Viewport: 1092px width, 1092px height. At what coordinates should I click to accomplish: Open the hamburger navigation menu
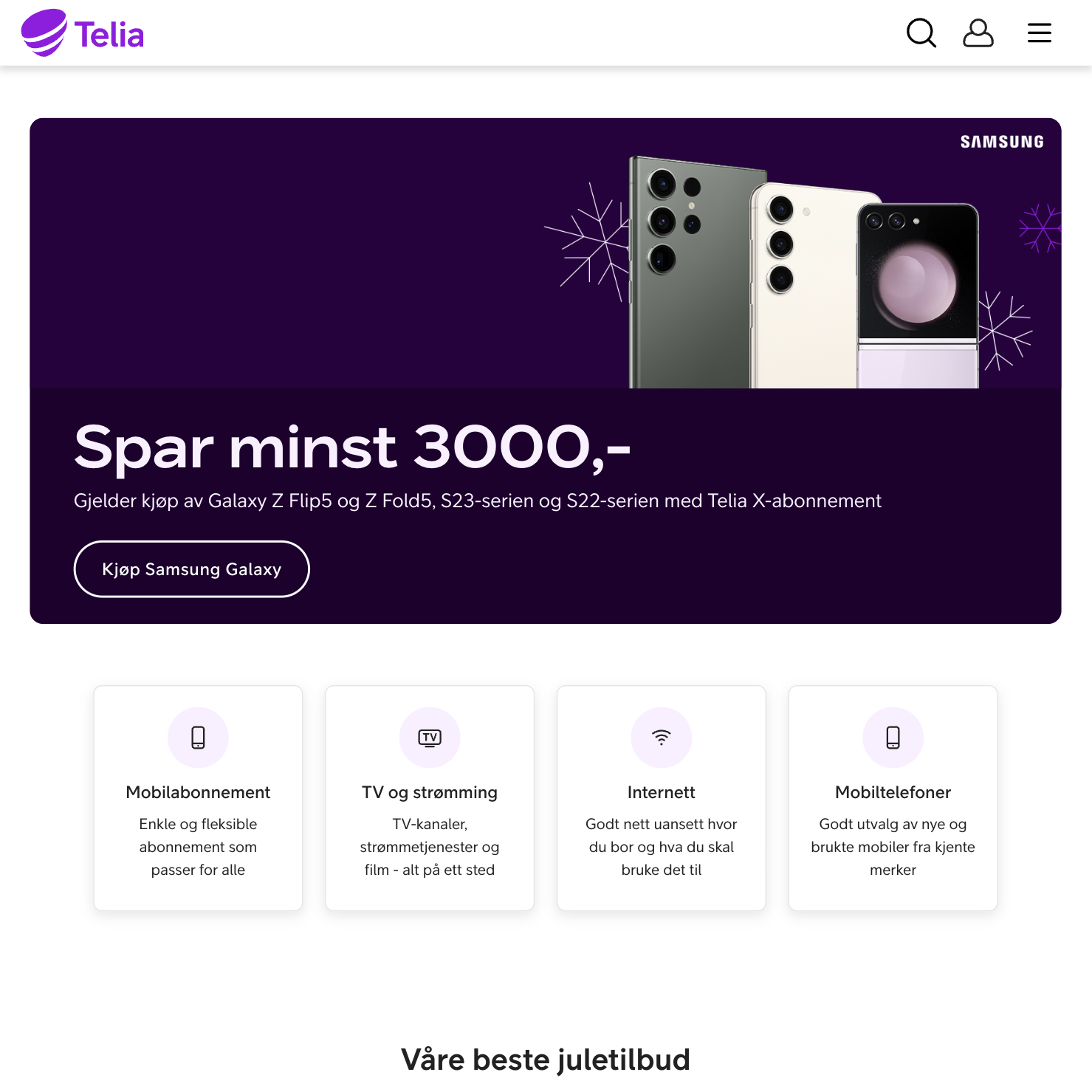pos(1039,32)
